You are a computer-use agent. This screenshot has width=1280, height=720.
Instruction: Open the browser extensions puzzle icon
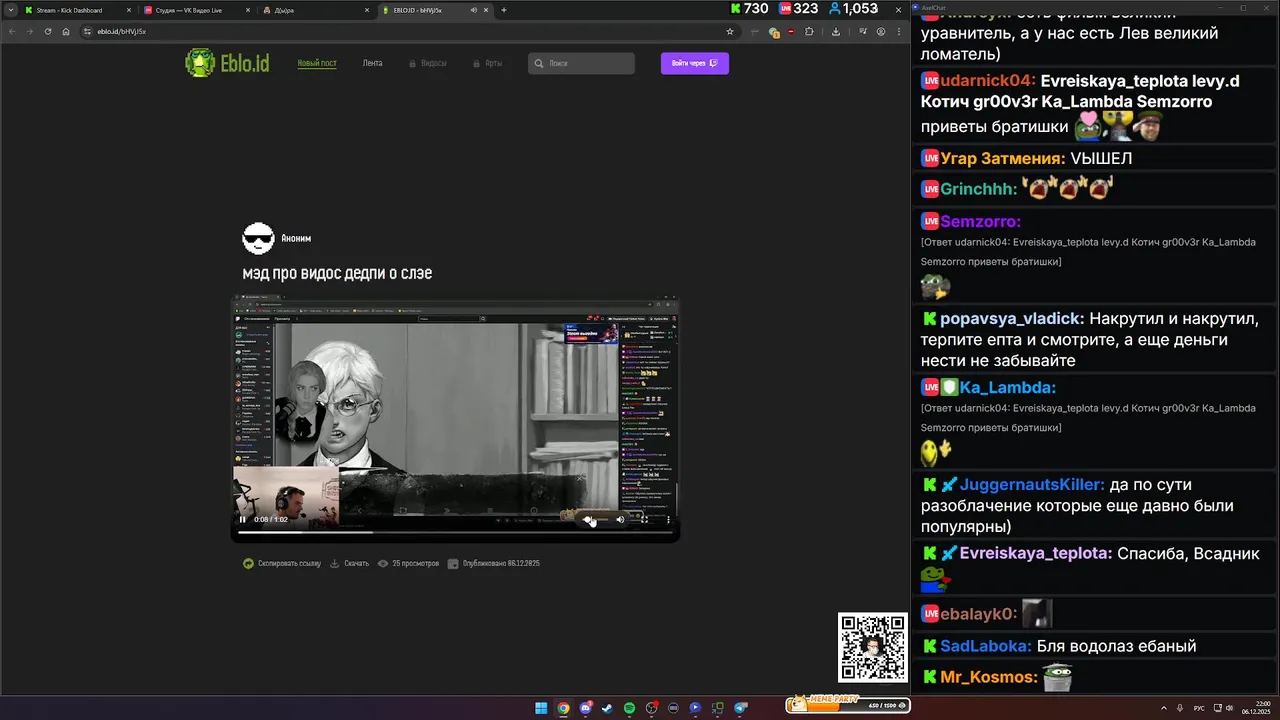810,31
